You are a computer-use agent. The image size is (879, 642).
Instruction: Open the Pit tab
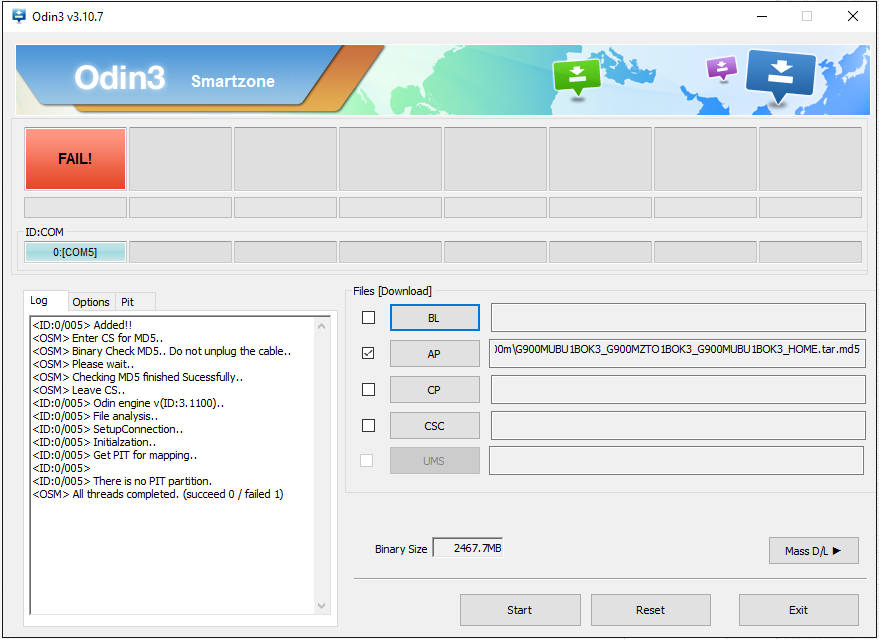[x=135, y=302]
